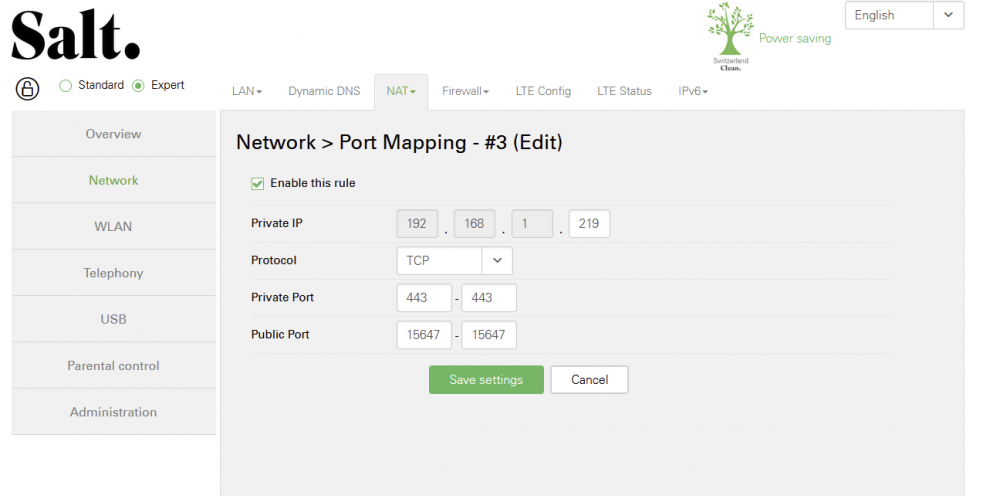Screen dimensions: 1000x496
Task: Expand the LAN menu
Action: [247, 91]
